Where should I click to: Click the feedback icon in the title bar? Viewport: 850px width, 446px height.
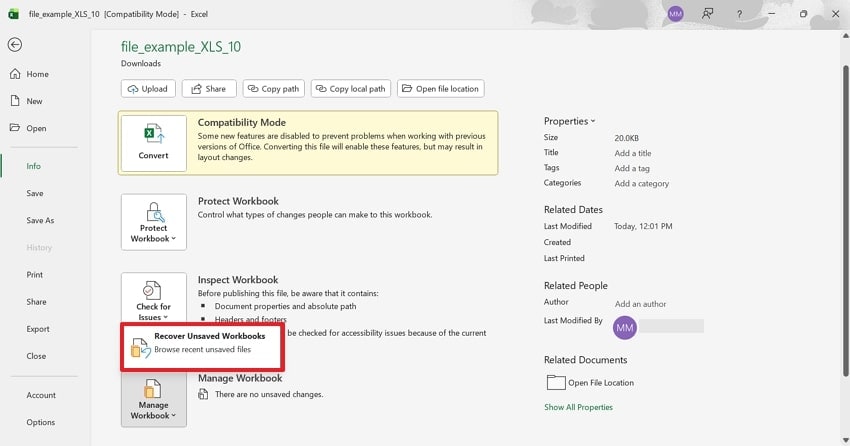pyautogui.click(x=707, y=14)
